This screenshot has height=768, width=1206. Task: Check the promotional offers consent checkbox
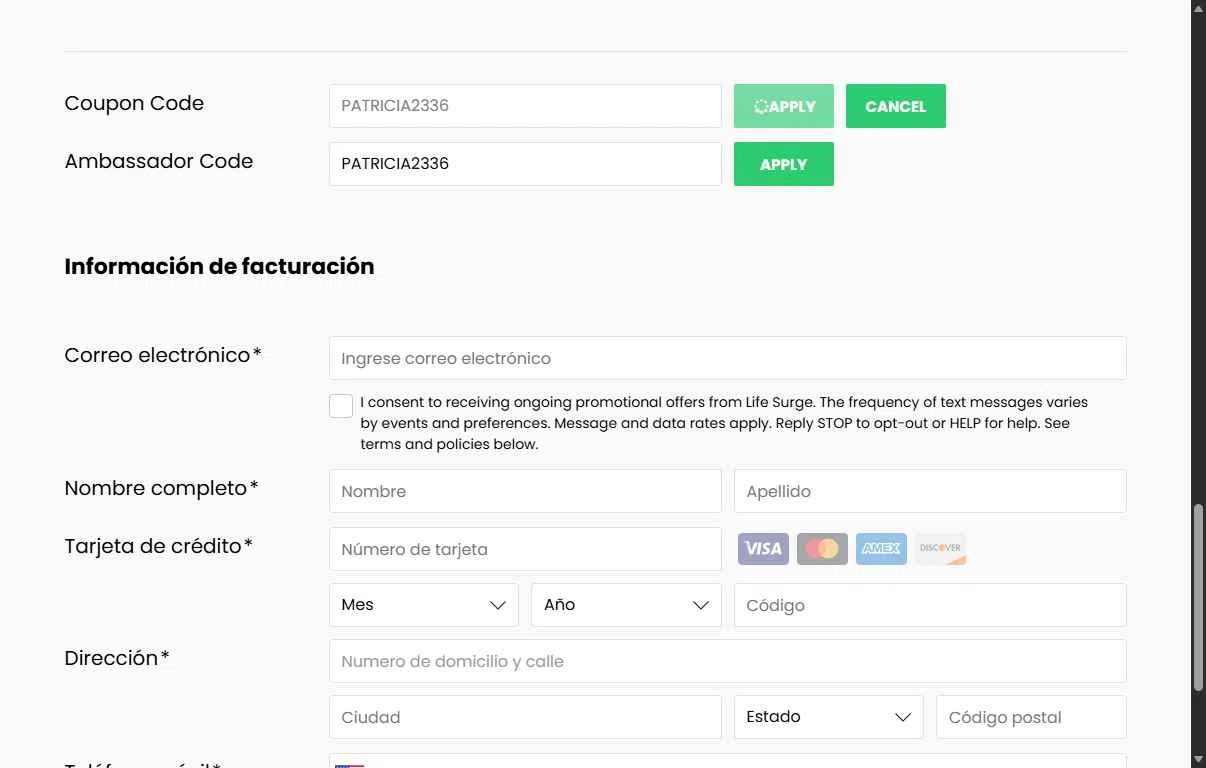click(x=341, y=405)
